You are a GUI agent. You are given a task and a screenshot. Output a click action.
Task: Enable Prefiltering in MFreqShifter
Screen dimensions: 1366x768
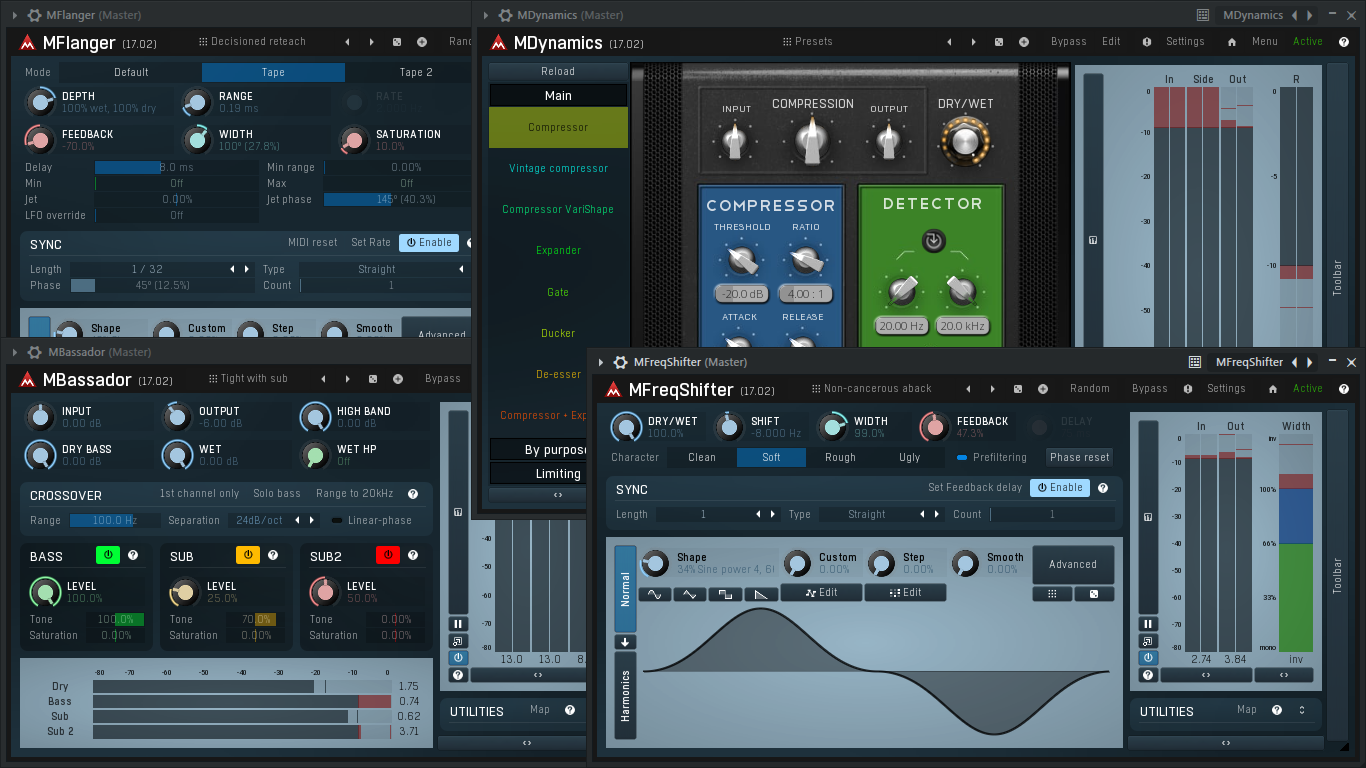tap(992, 457)
